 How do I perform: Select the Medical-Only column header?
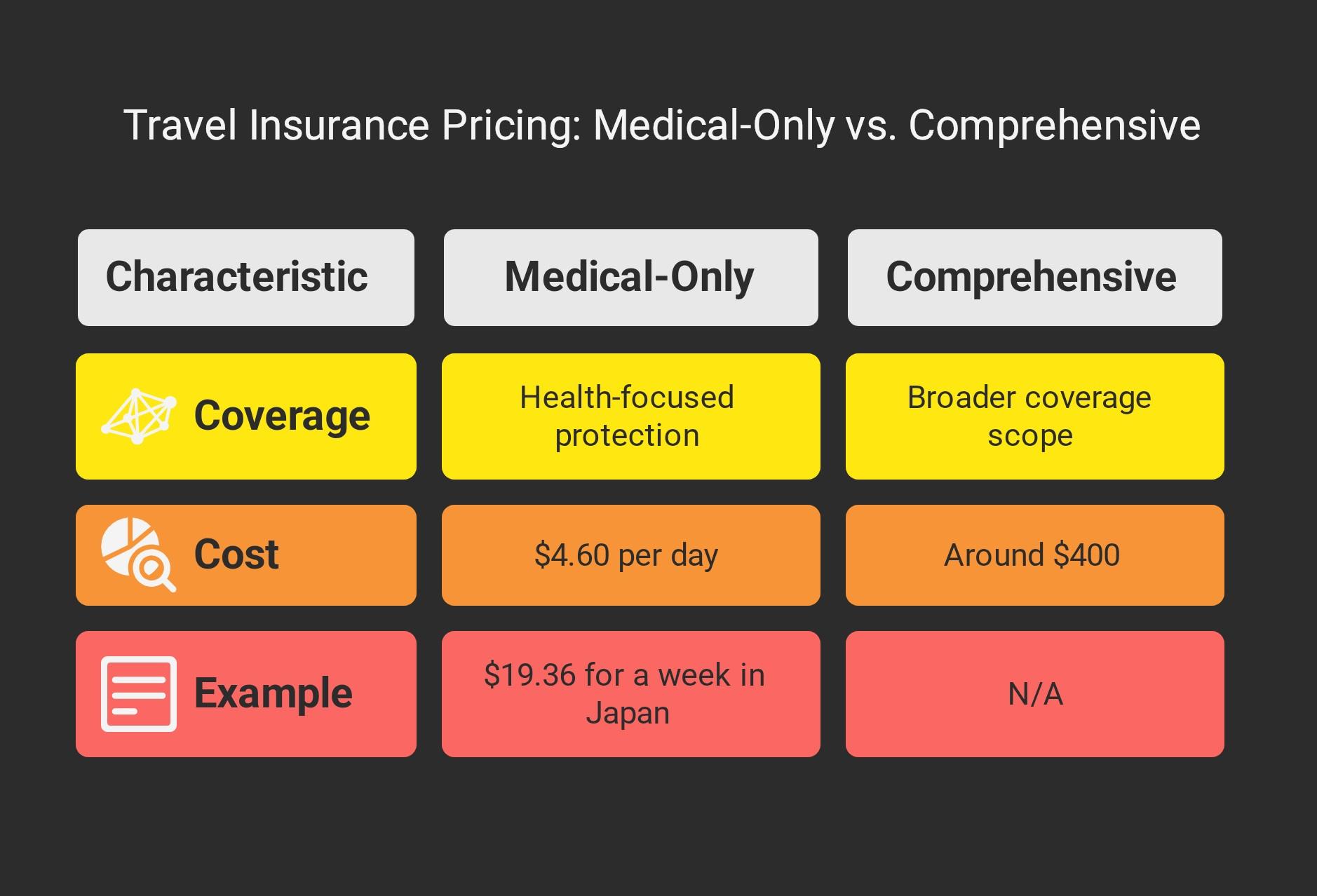point(630,277)
